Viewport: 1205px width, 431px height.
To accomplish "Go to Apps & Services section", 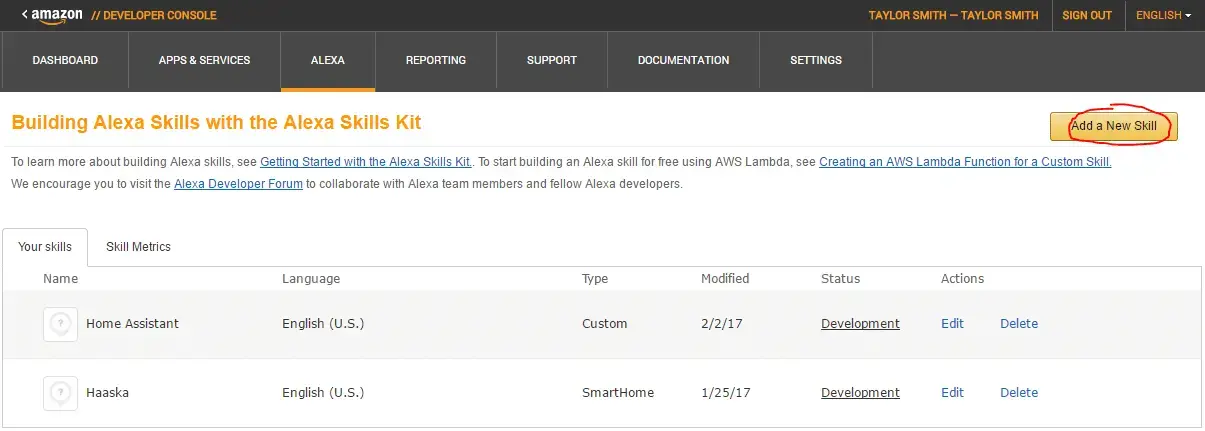I will pyautogui.click(x=204, y=60).
